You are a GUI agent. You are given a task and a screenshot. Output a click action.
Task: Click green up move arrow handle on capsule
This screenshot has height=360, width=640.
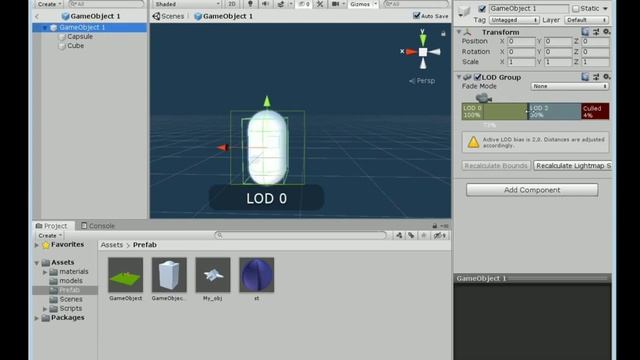(x=267, y=102)
